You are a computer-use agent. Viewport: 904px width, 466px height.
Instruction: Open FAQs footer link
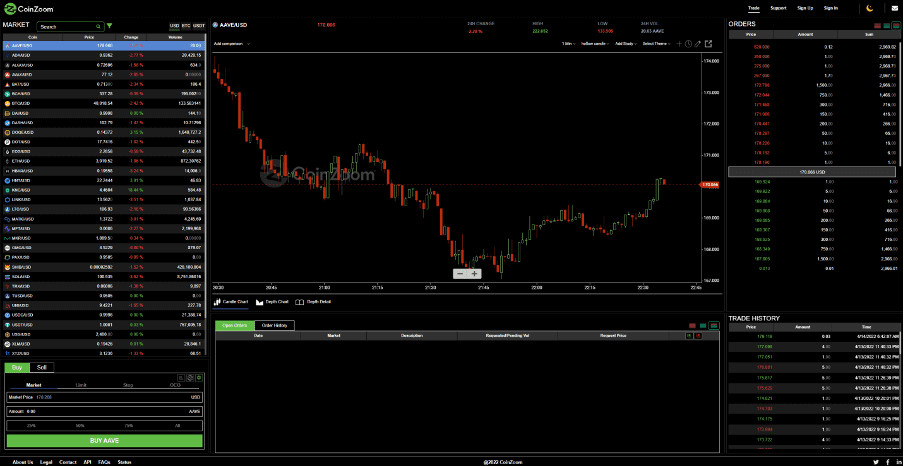[104, 462]
